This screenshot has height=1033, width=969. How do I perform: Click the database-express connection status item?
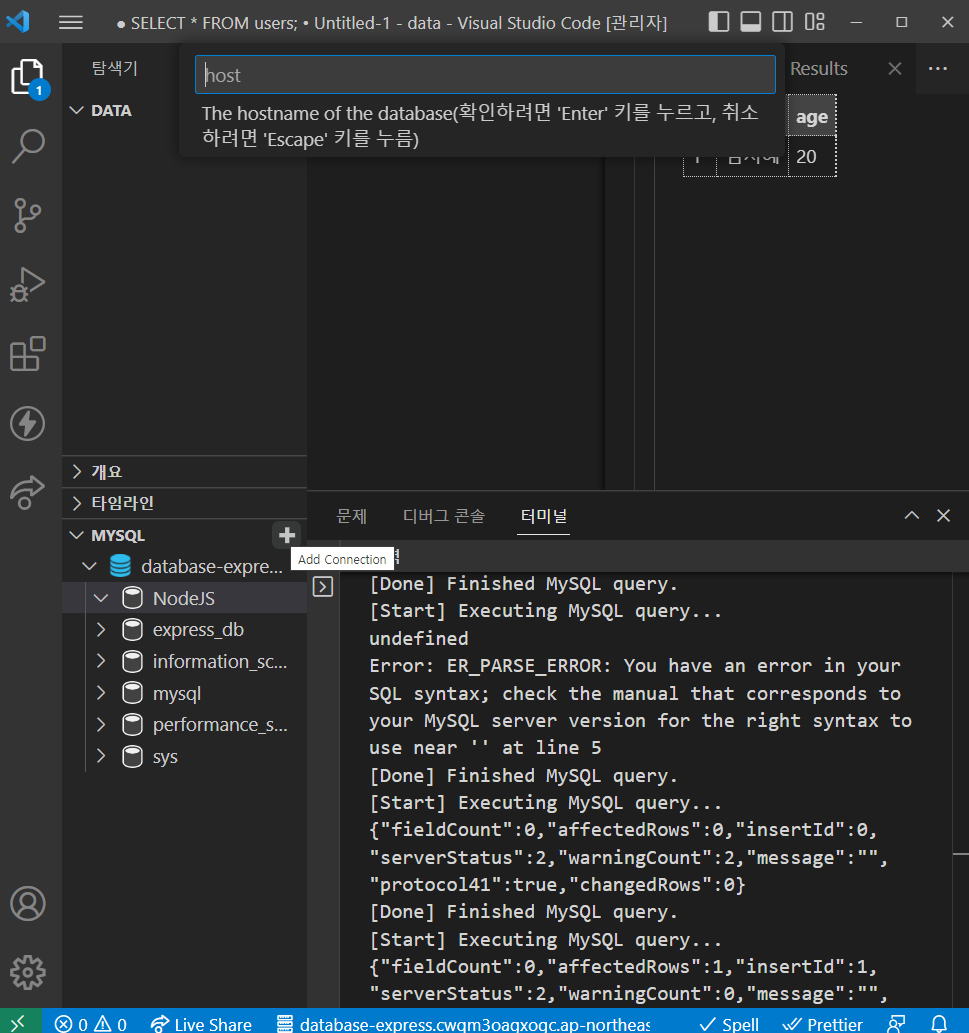pyautogui.click(x=463, y=1024)
